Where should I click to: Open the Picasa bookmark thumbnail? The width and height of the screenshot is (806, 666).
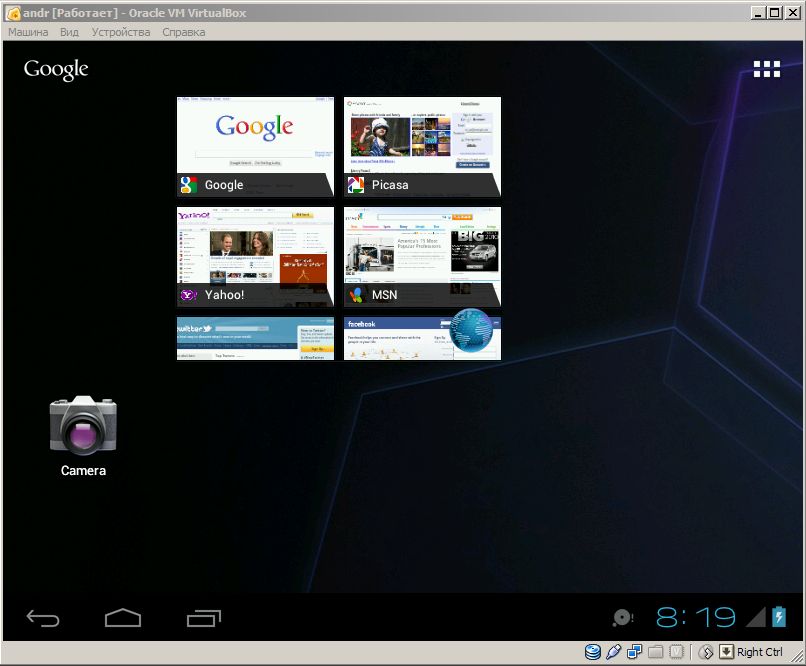(422, 146)
